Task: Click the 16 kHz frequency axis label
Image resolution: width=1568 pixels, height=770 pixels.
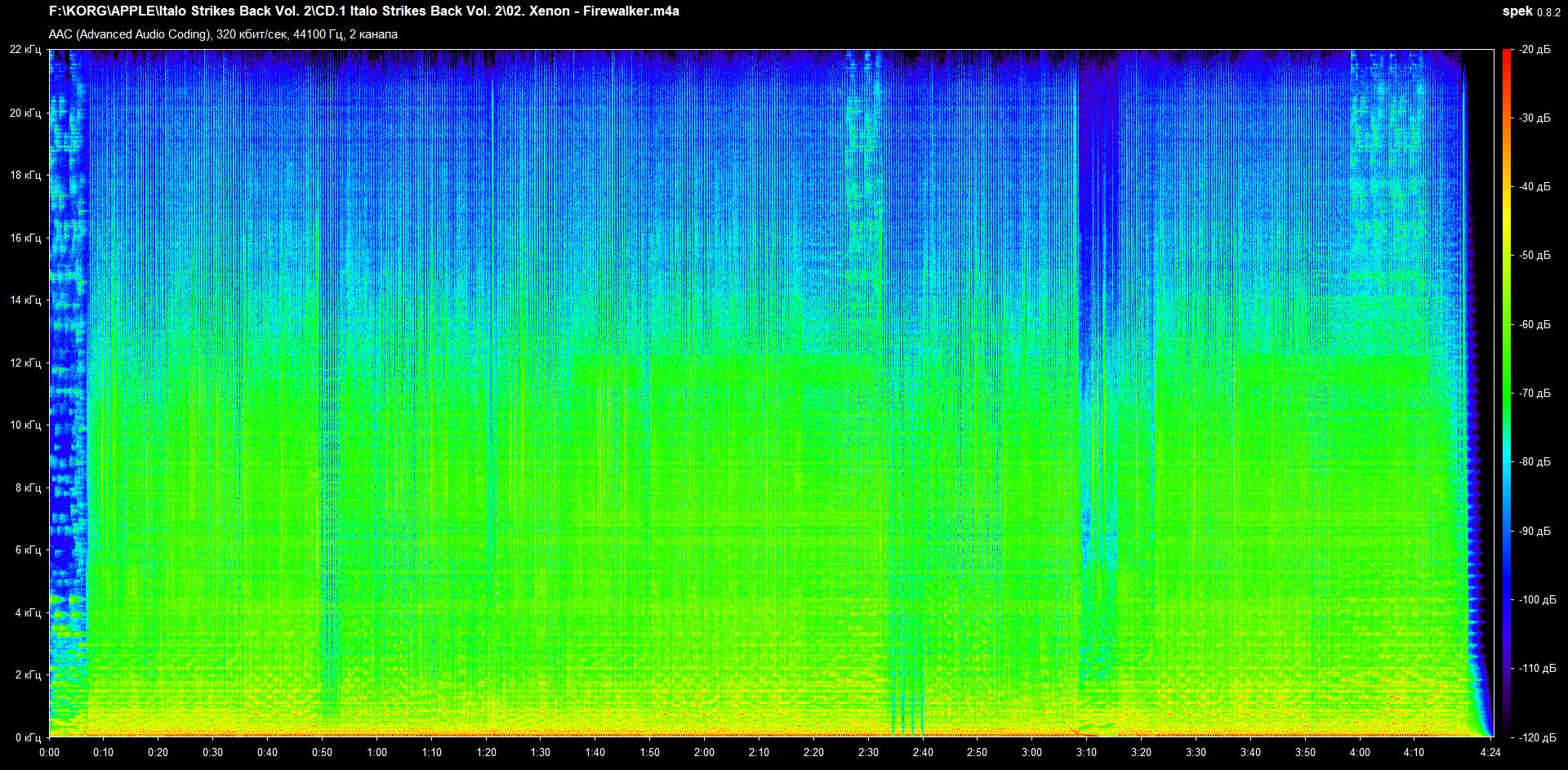Action: [25, 238]
